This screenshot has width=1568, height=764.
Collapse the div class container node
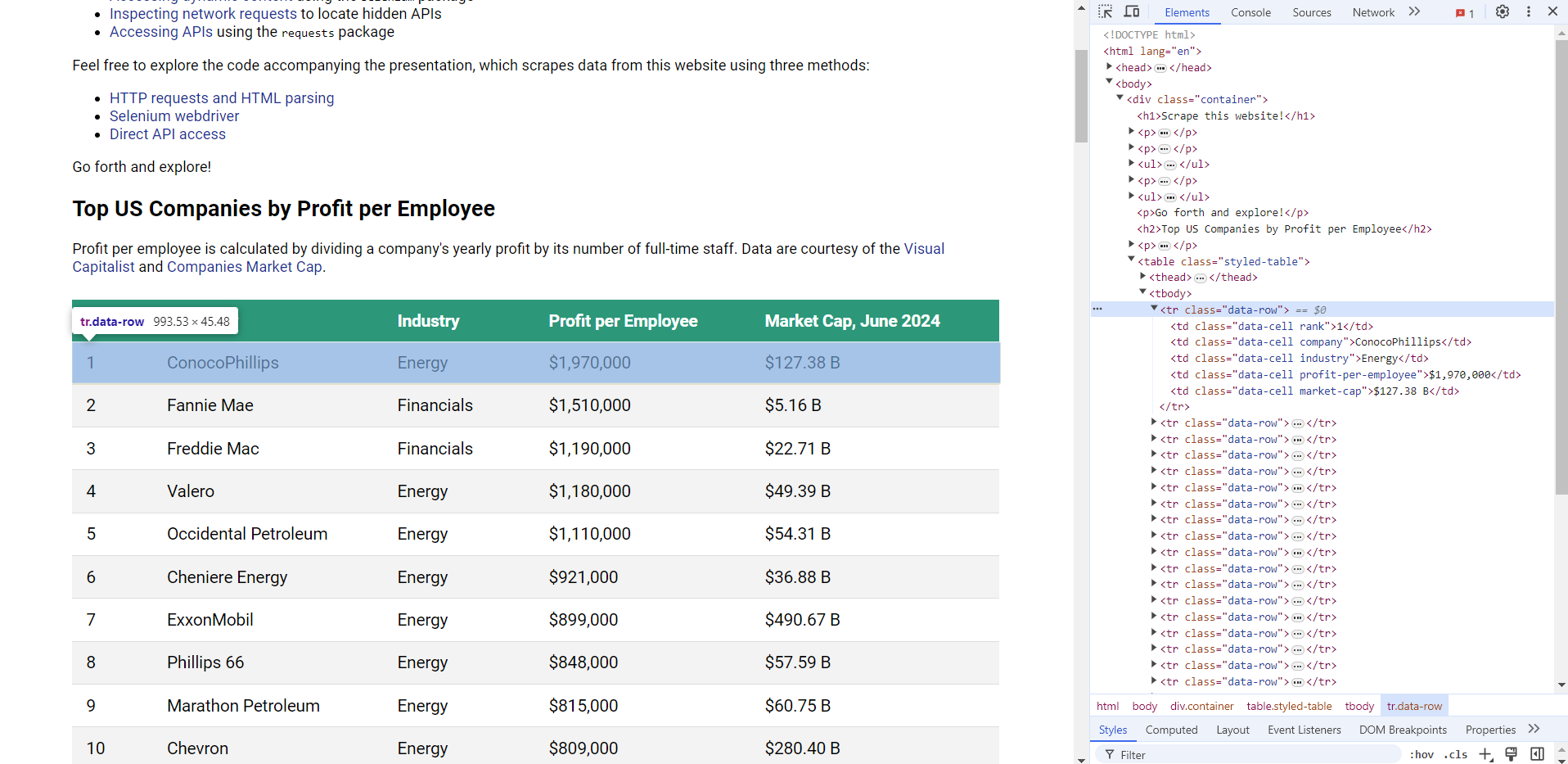coord(1120,98)
